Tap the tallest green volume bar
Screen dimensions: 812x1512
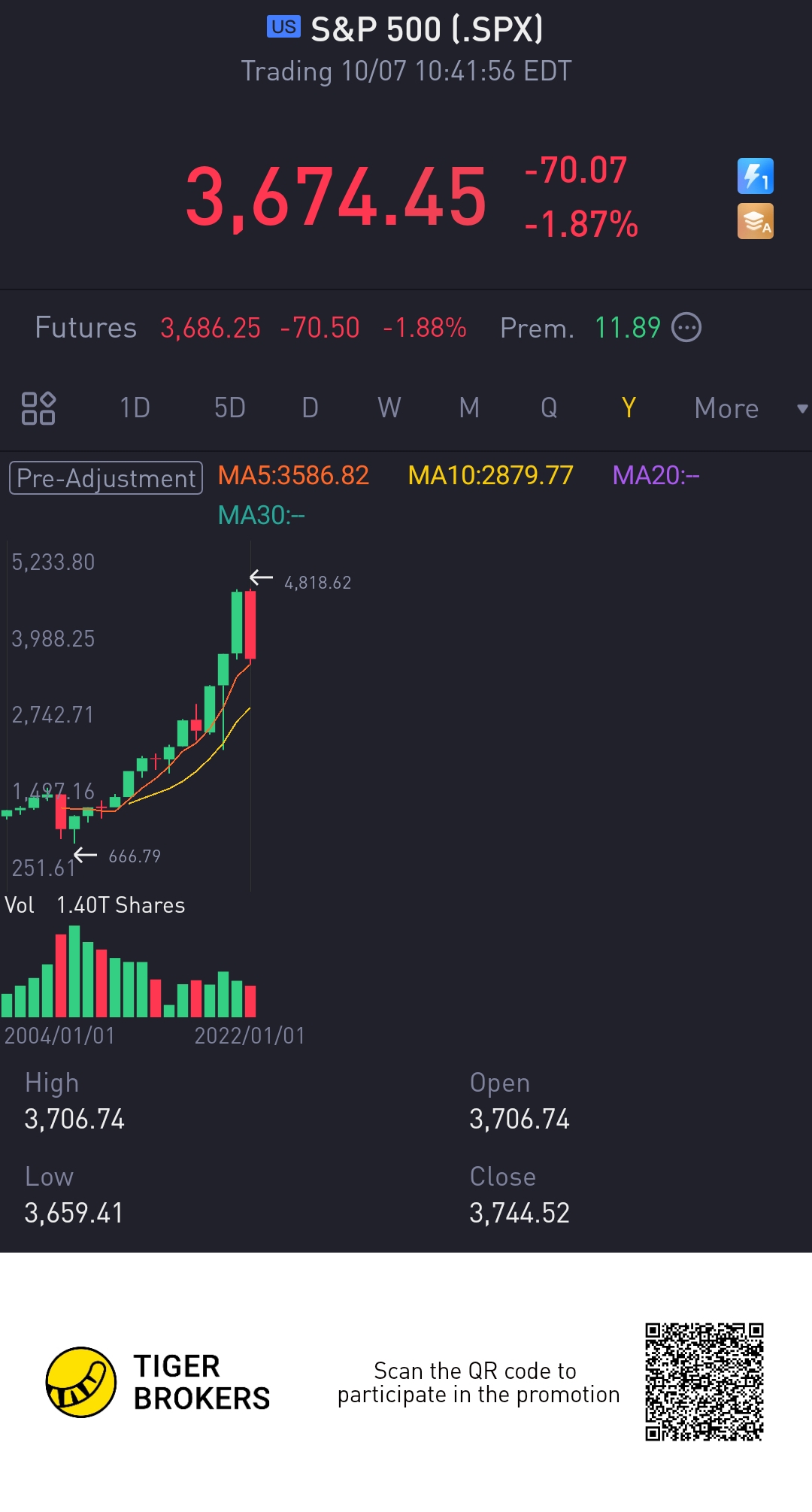click(74, 971)
